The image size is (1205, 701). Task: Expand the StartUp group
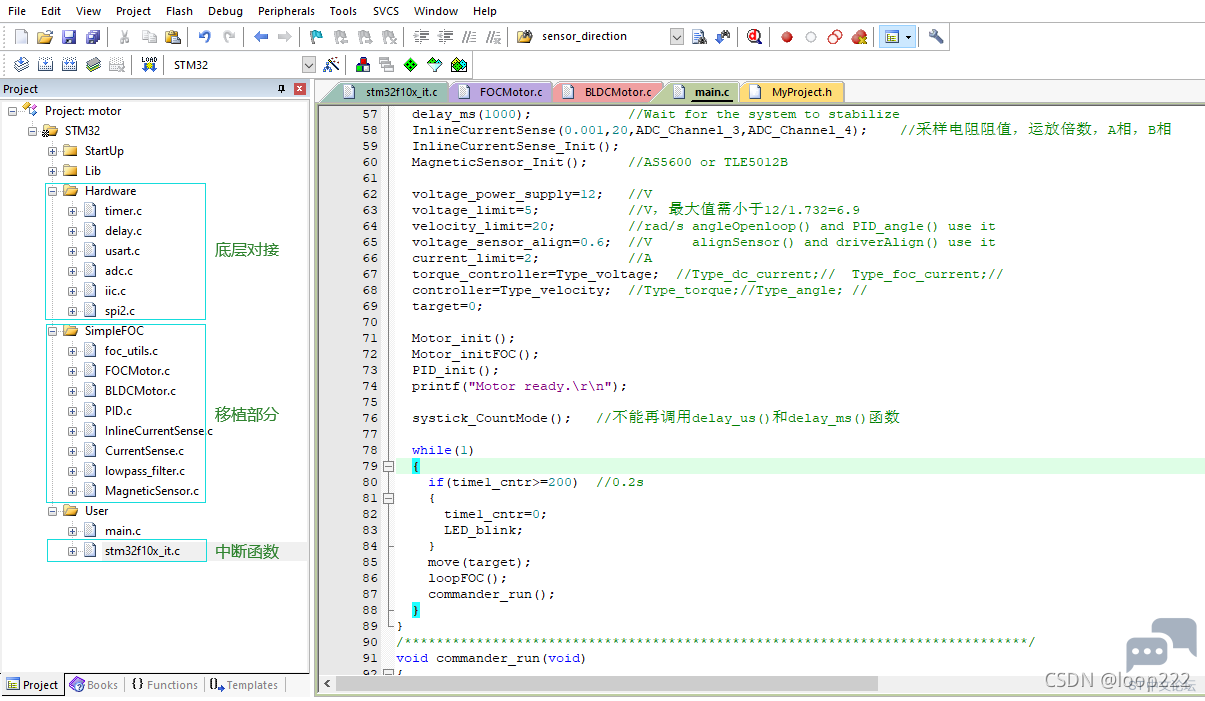52,151
